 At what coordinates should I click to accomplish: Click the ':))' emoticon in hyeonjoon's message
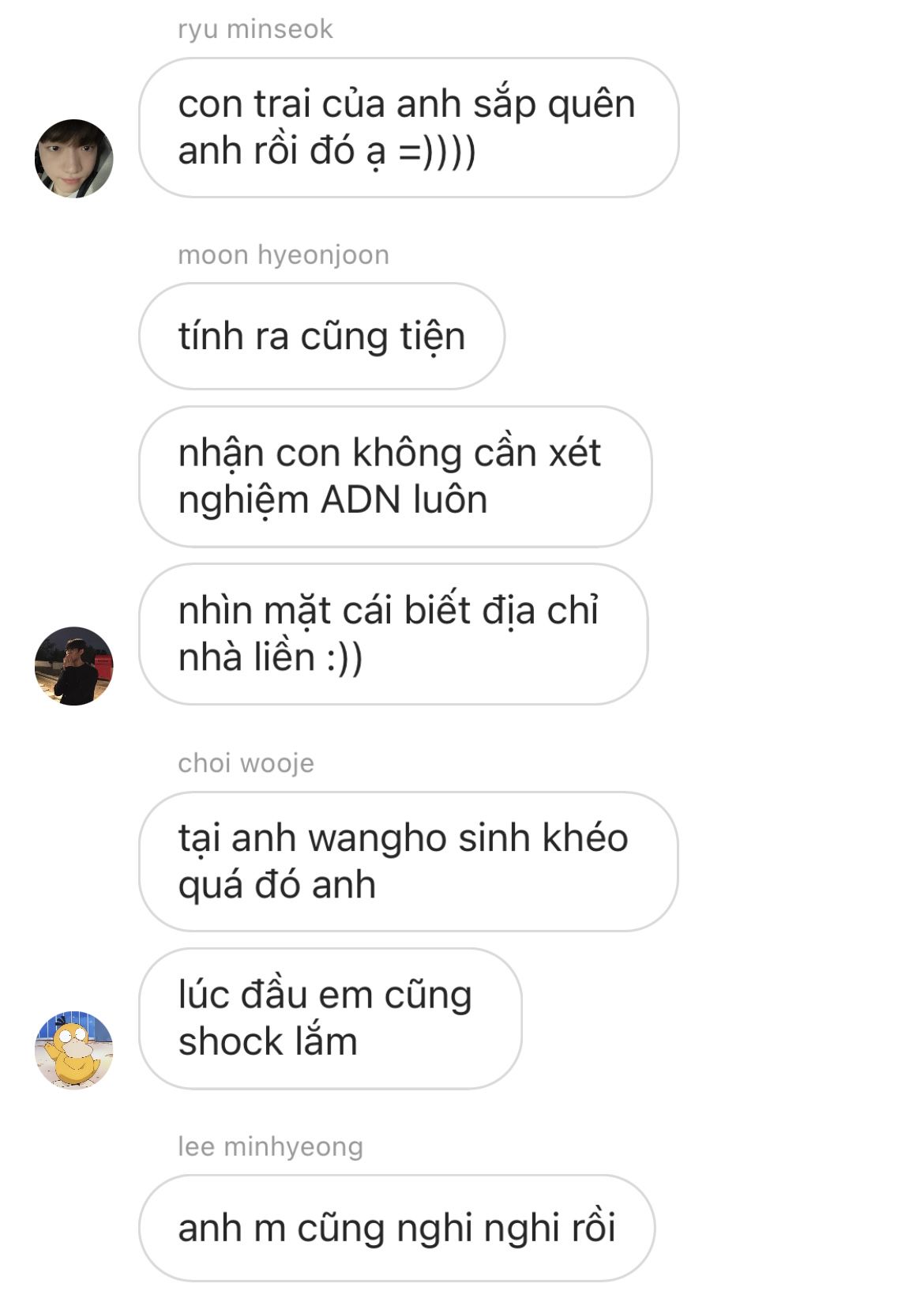344,658
